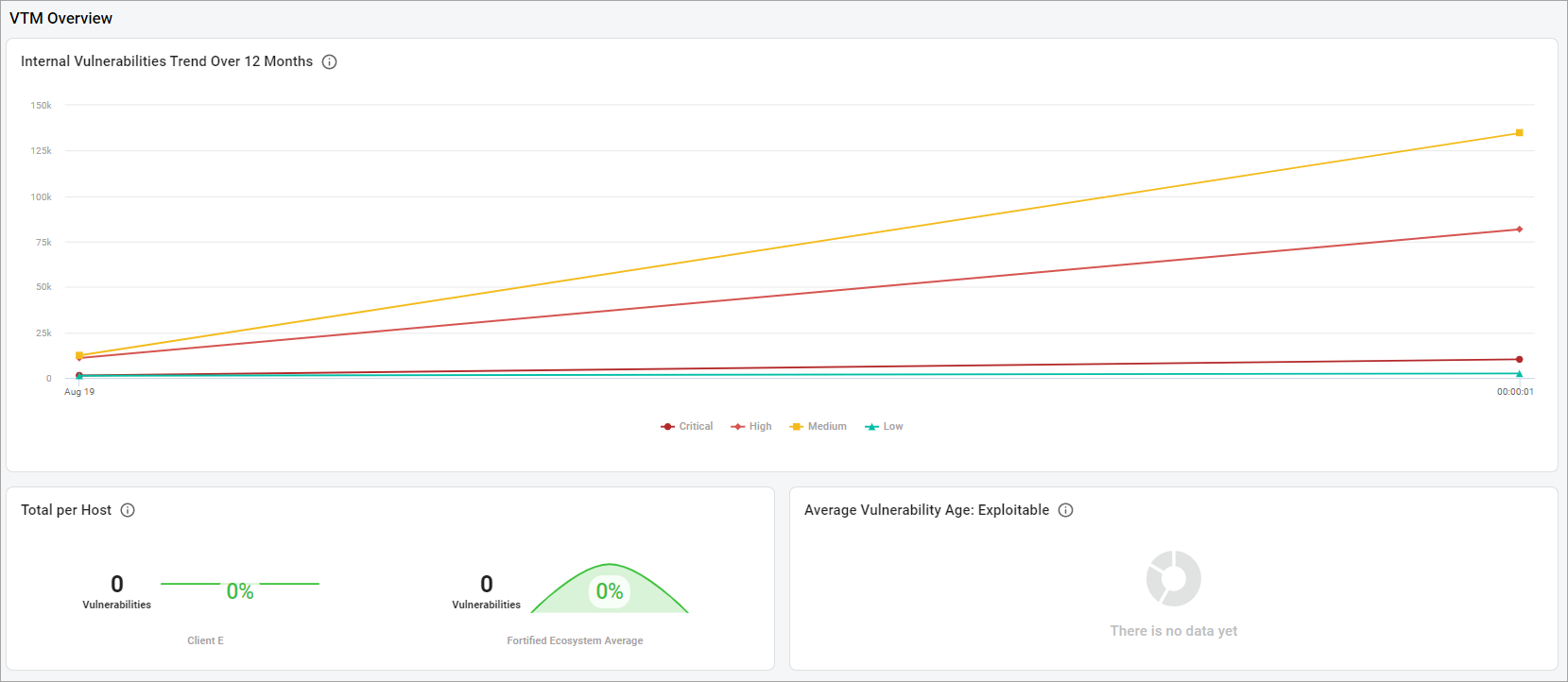
Task: Toggle Medium series legend entry
Action: (818, 427)
